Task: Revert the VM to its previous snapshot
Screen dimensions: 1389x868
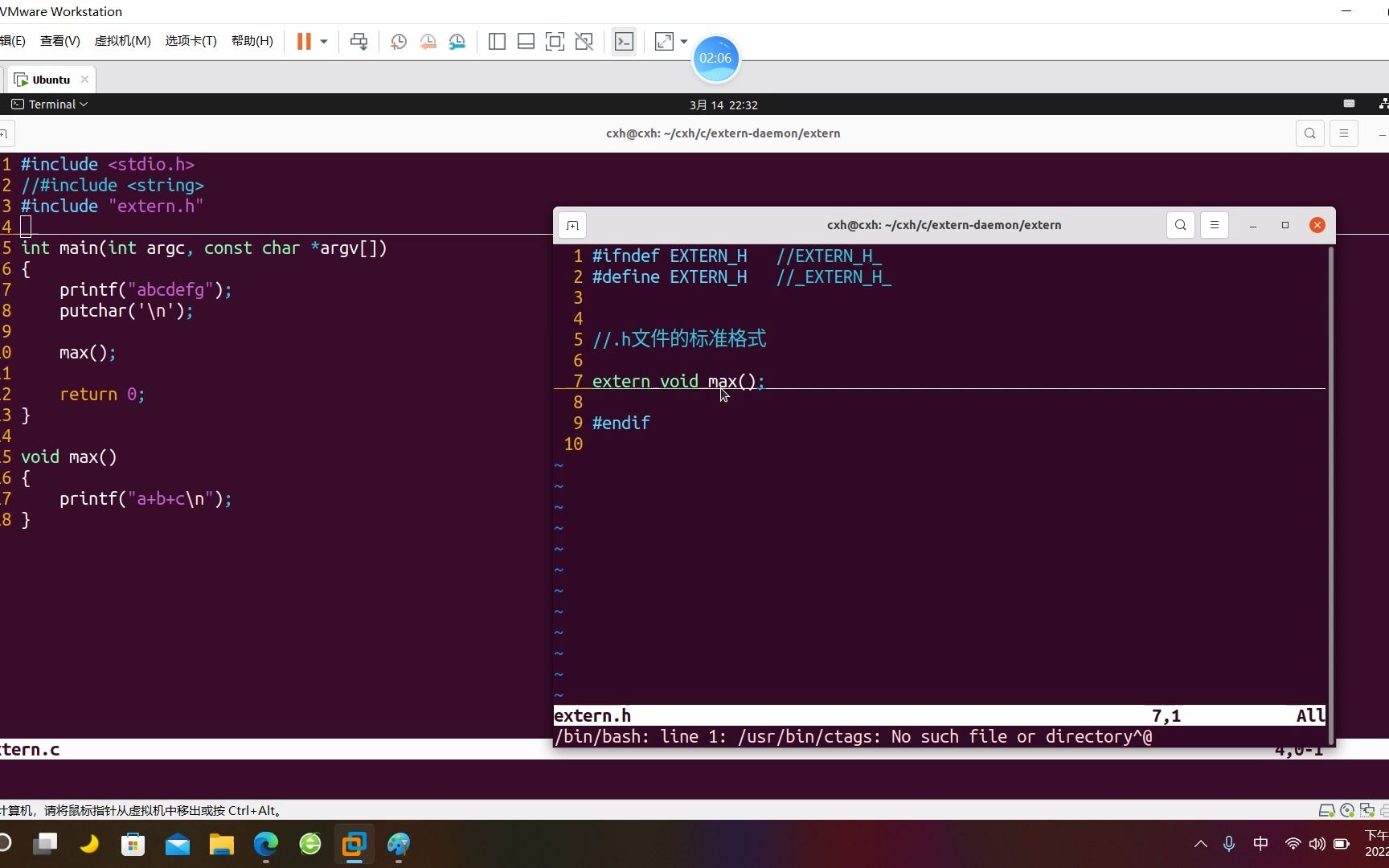Action: tap(428, 41)
